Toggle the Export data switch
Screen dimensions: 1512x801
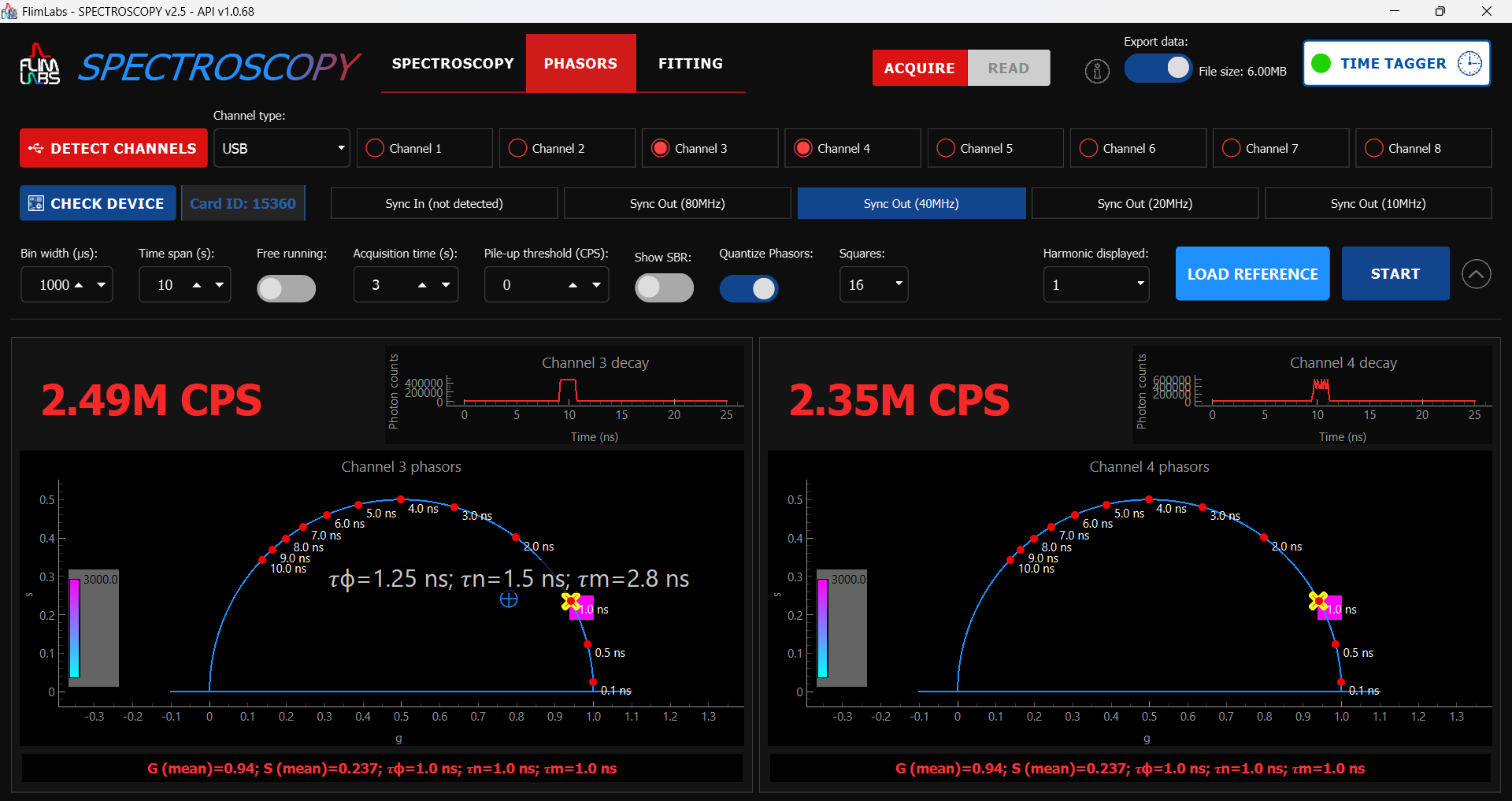coord(1158,68)
